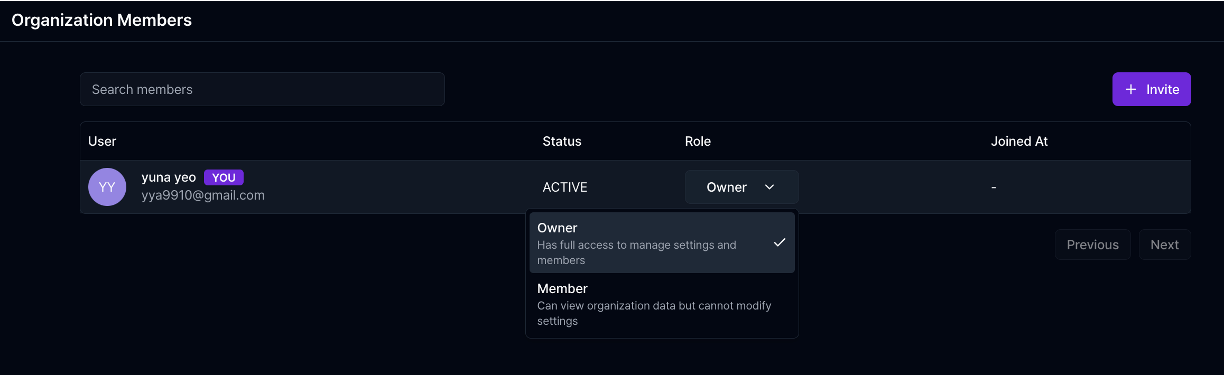Click the Joined At column header
The image size is (1224, 376).
[1019, 141]
